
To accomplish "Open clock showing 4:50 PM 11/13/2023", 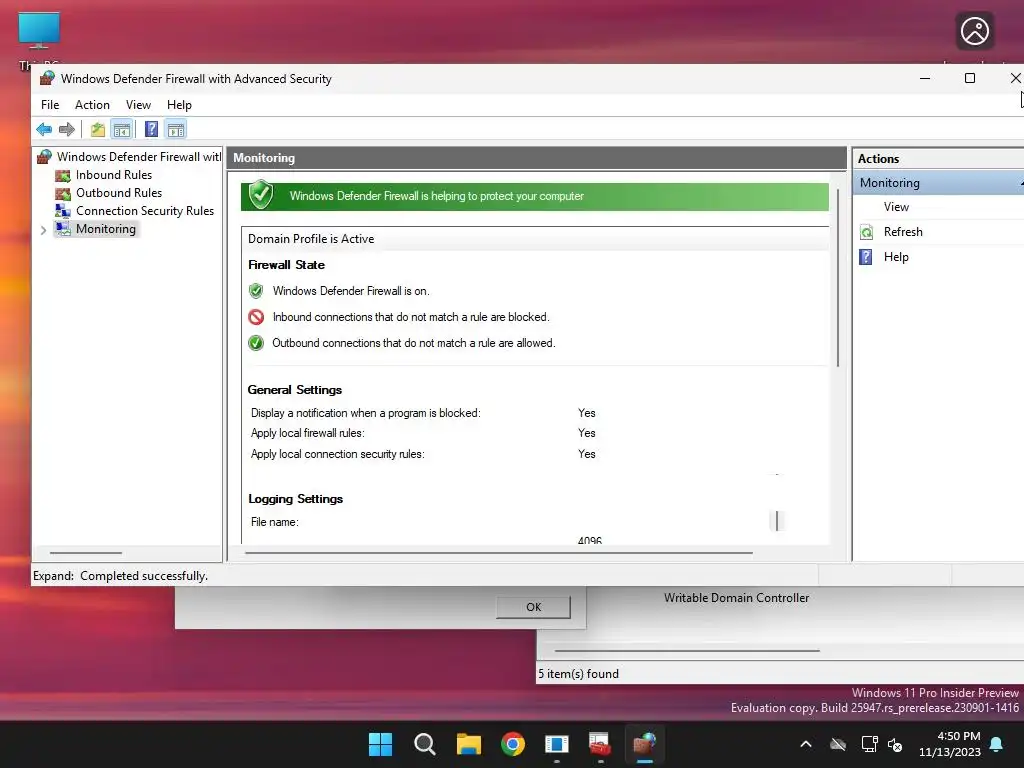I will tap(950, 744).
